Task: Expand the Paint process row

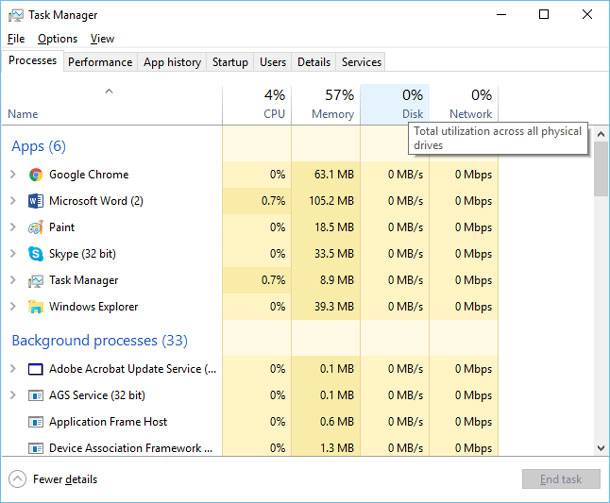Action: (x=13, y=227)
